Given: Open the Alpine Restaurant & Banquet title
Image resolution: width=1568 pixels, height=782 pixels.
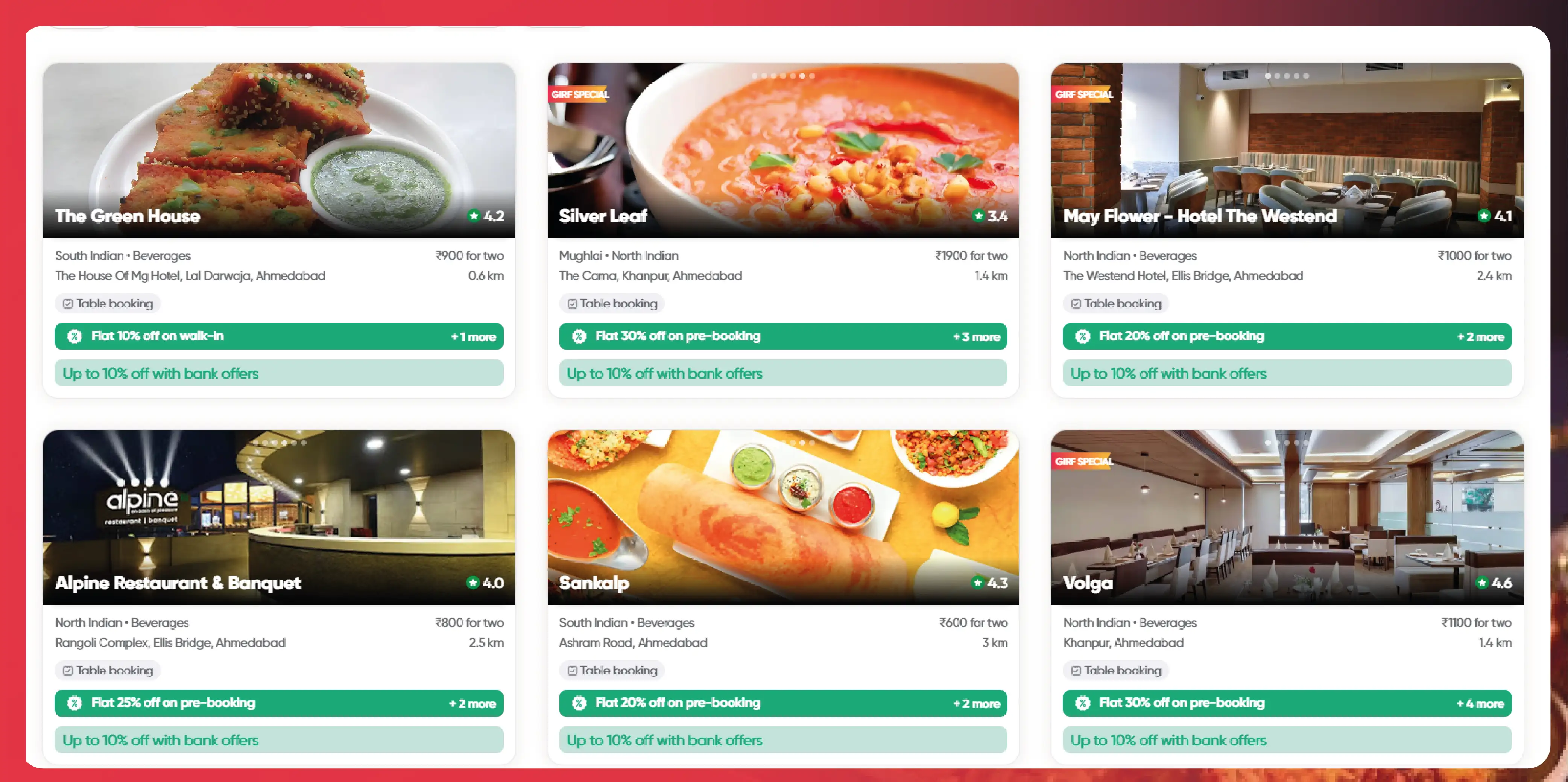Looking at the screenshot, I should tap(178, 583).
